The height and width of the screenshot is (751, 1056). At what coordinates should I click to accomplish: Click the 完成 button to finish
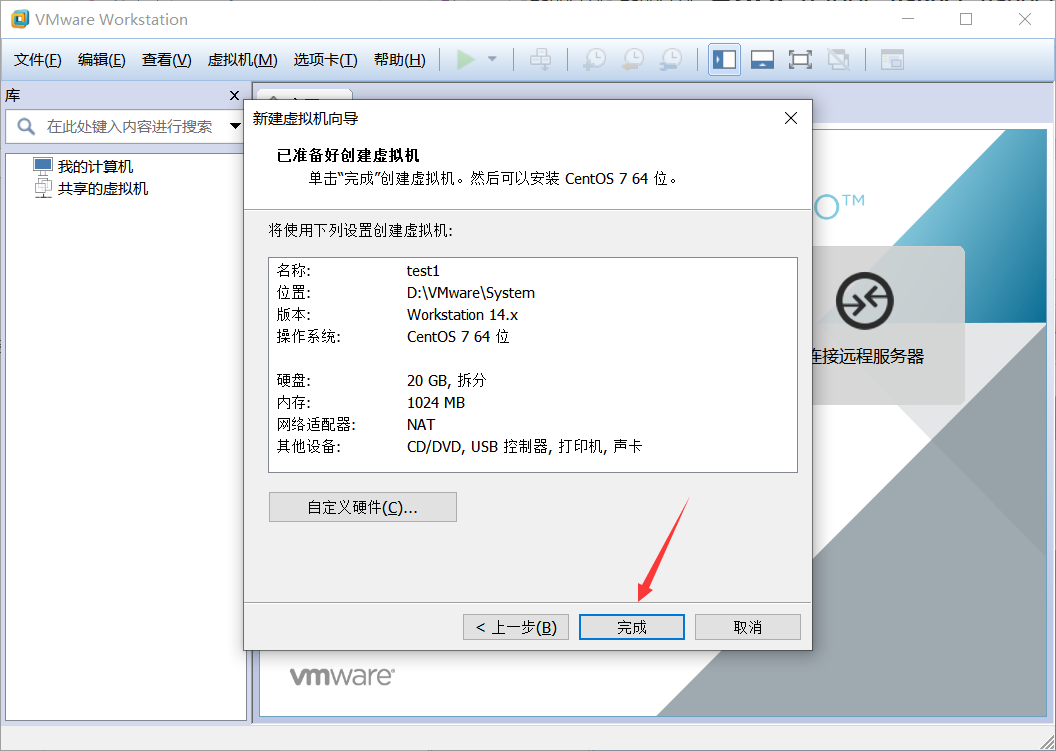[632, 627]
